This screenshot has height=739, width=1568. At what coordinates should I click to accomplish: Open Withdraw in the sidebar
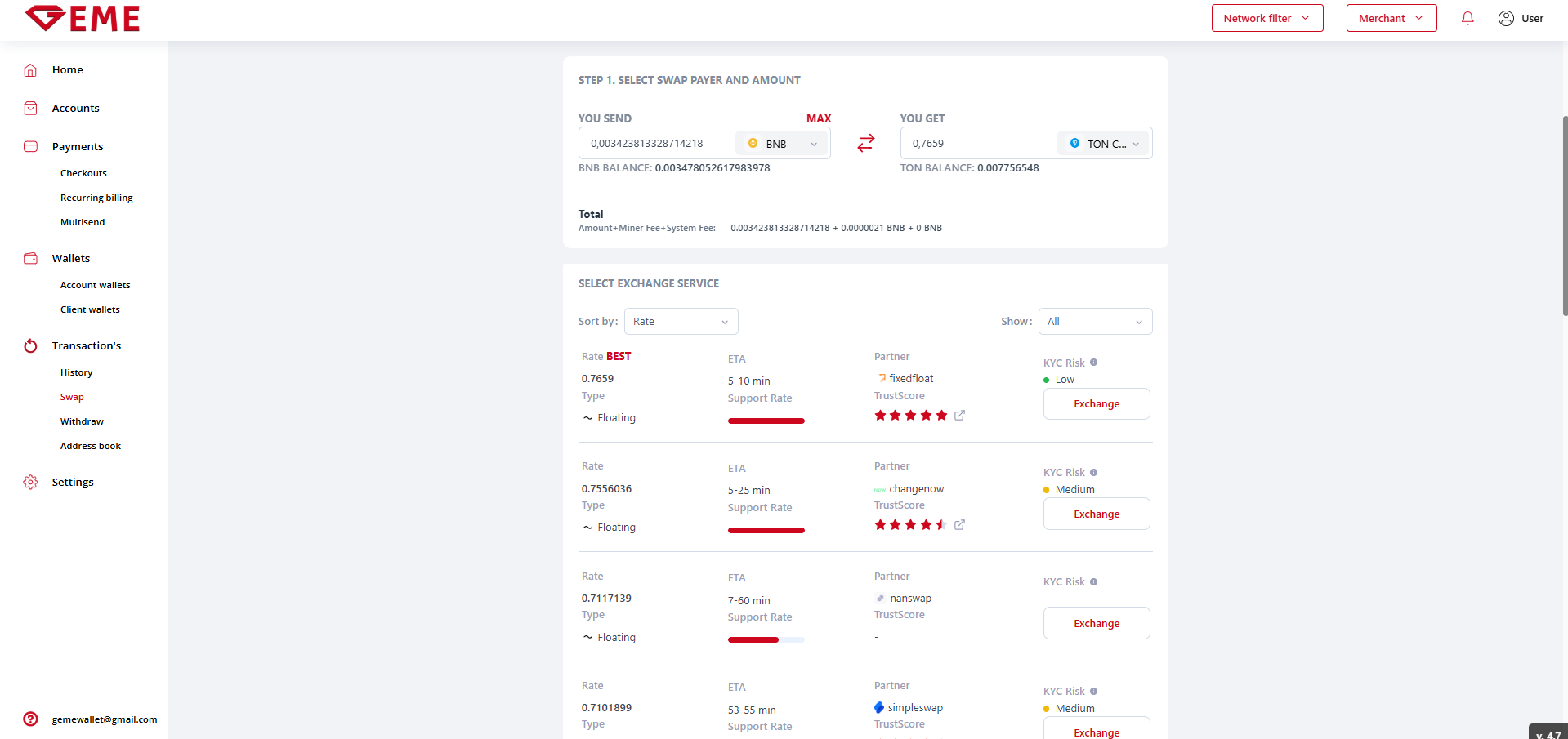tap(82, 421)
